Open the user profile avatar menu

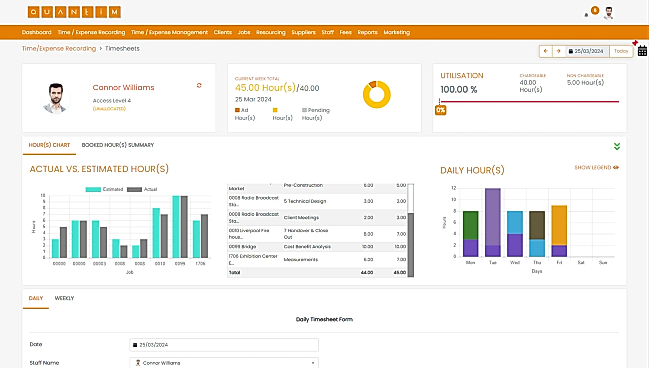pos(608,13)
